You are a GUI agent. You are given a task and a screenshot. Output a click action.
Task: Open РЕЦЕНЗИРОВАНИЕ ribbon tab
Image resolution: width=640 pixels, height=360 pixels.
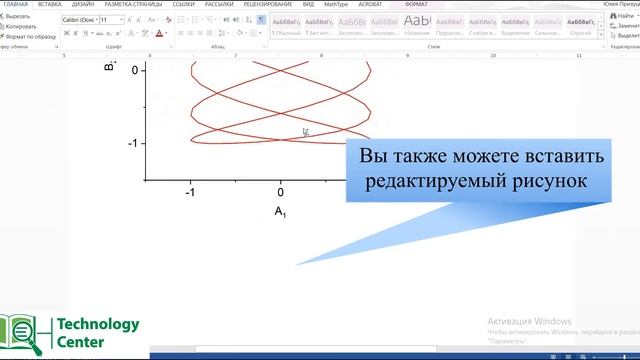(x=268, y=4)
